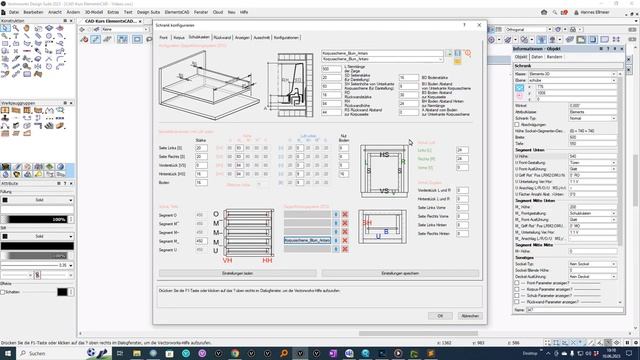Open Chrome from the taskbar

235,353
